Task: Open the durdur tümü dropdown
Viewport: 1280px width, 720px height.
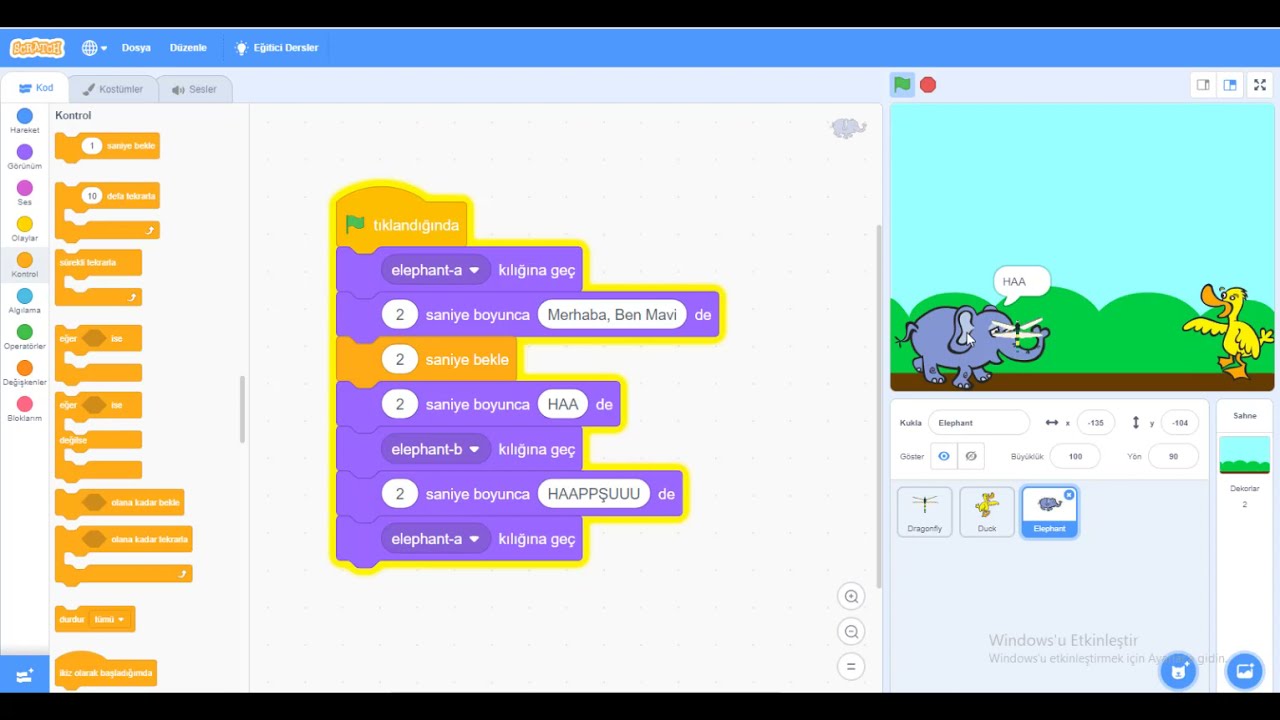Action: (109, 619)
